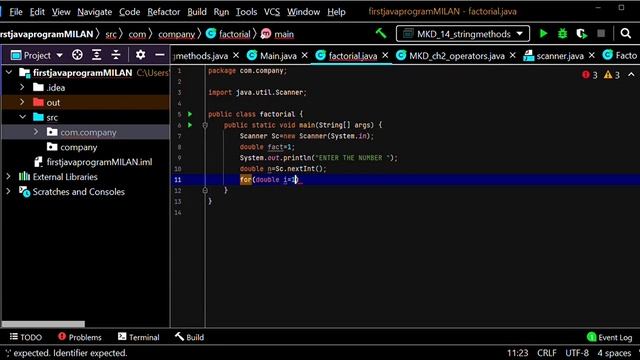The image size is (640, 360).
Task: Expand the out folder
Action: [x=22, y=102]
